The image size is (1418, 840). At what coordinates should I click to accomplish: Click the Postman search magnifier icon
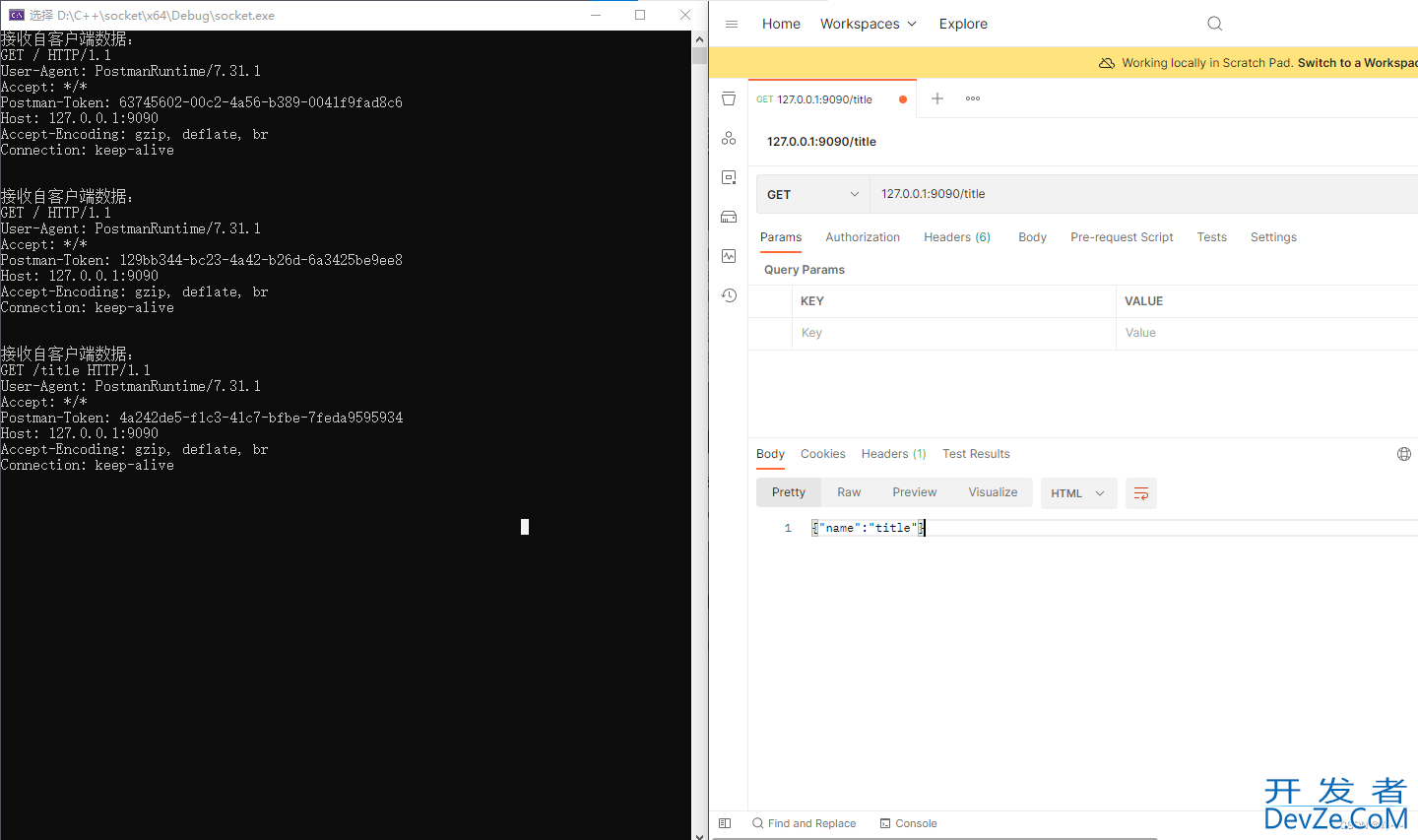click(x=1214, y=24)
